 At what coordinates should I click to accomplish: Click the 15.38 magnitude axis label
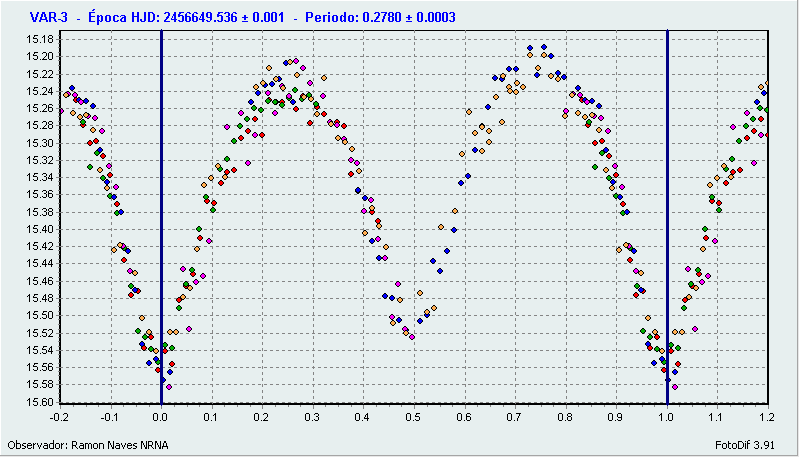[40, 212]
